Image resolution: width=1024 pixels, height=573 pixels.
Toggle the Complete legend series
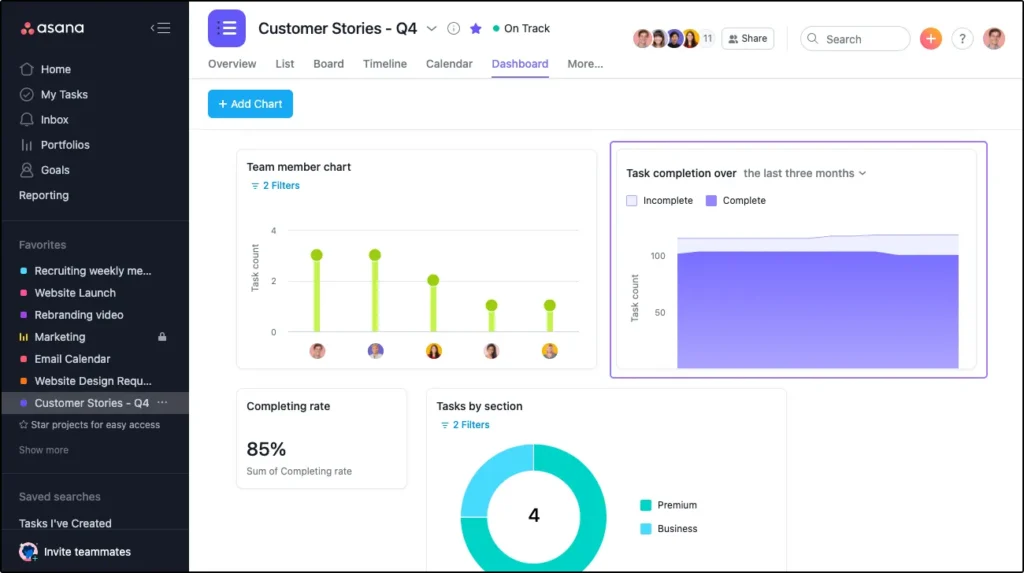[x=712, y=201]
